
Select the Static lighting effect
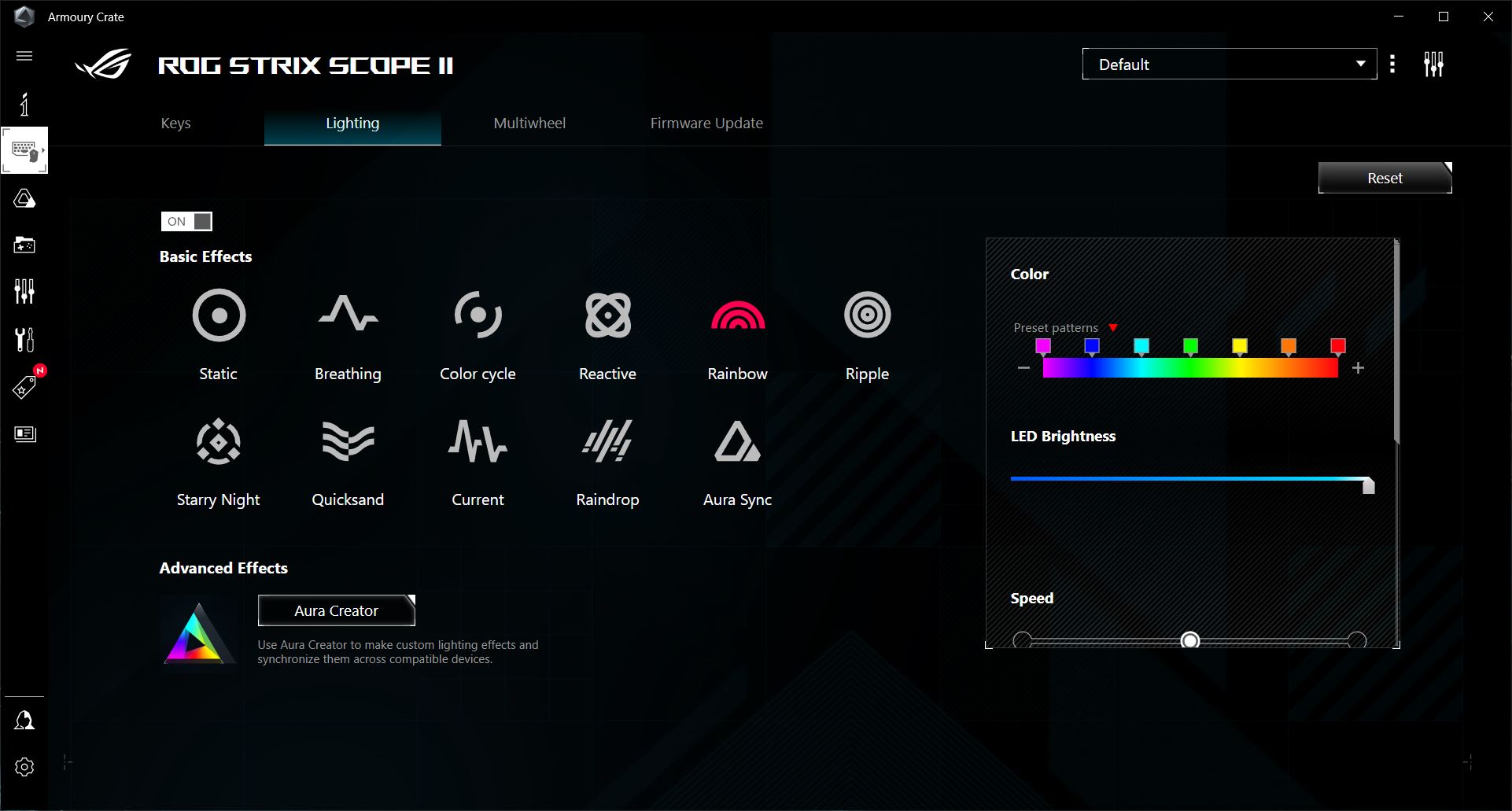(x=219, y=315)
